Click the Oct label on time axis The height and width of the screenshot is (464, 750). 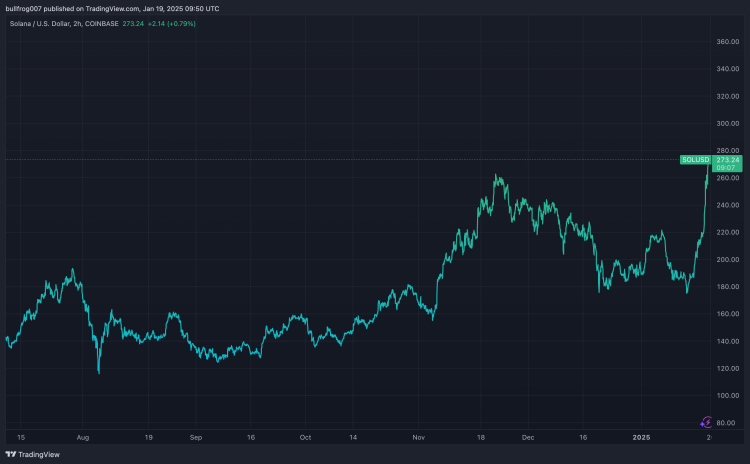[305, 437]
